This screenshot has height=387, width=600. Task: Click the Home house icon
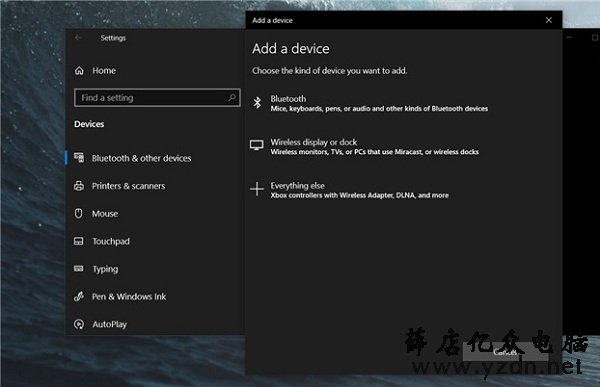(x=79, y=70)
